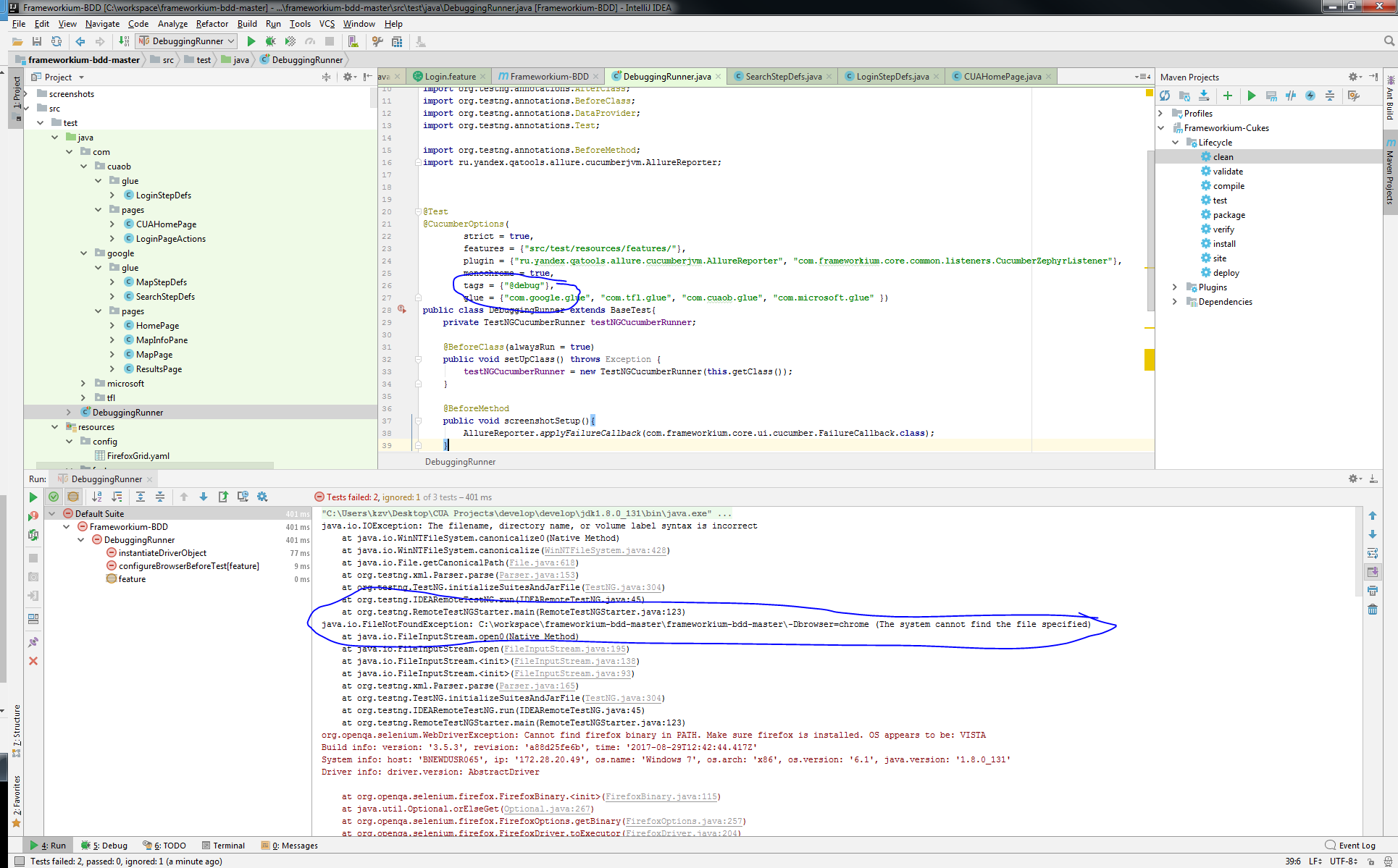Image resolution: width=1398 pixels, height=868 pixels.
Task: Toggle Maven Skip Tests mode
Action: pyautogui.click(x=1310, y=96)
